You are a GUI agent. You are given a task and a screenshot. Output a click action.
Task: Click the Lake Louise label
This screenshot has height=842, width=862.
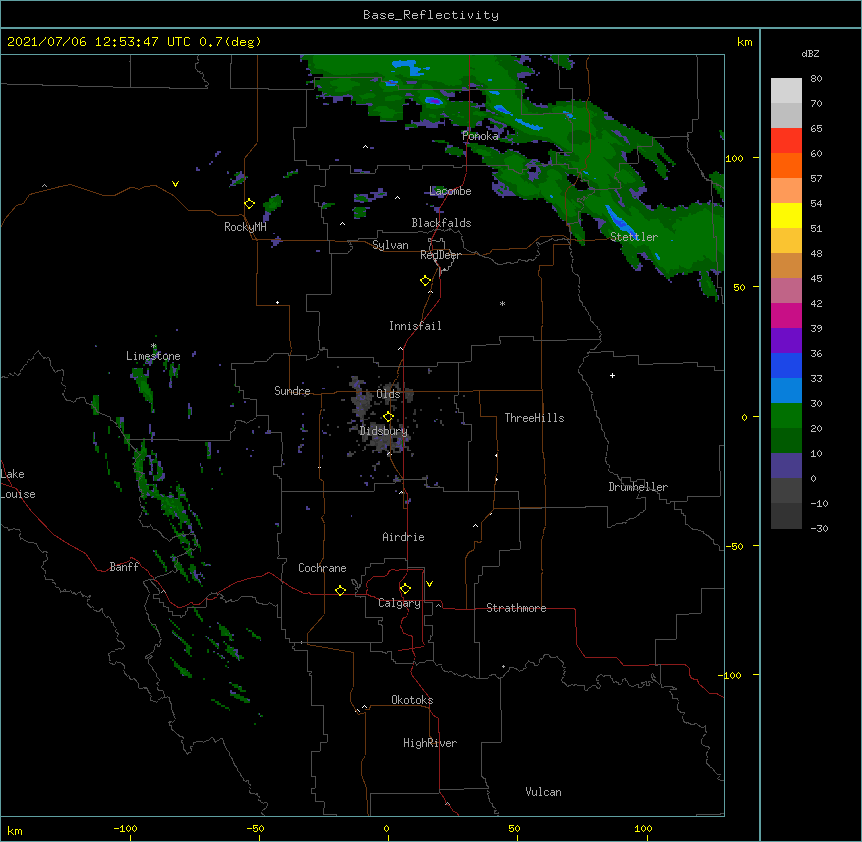18,484
